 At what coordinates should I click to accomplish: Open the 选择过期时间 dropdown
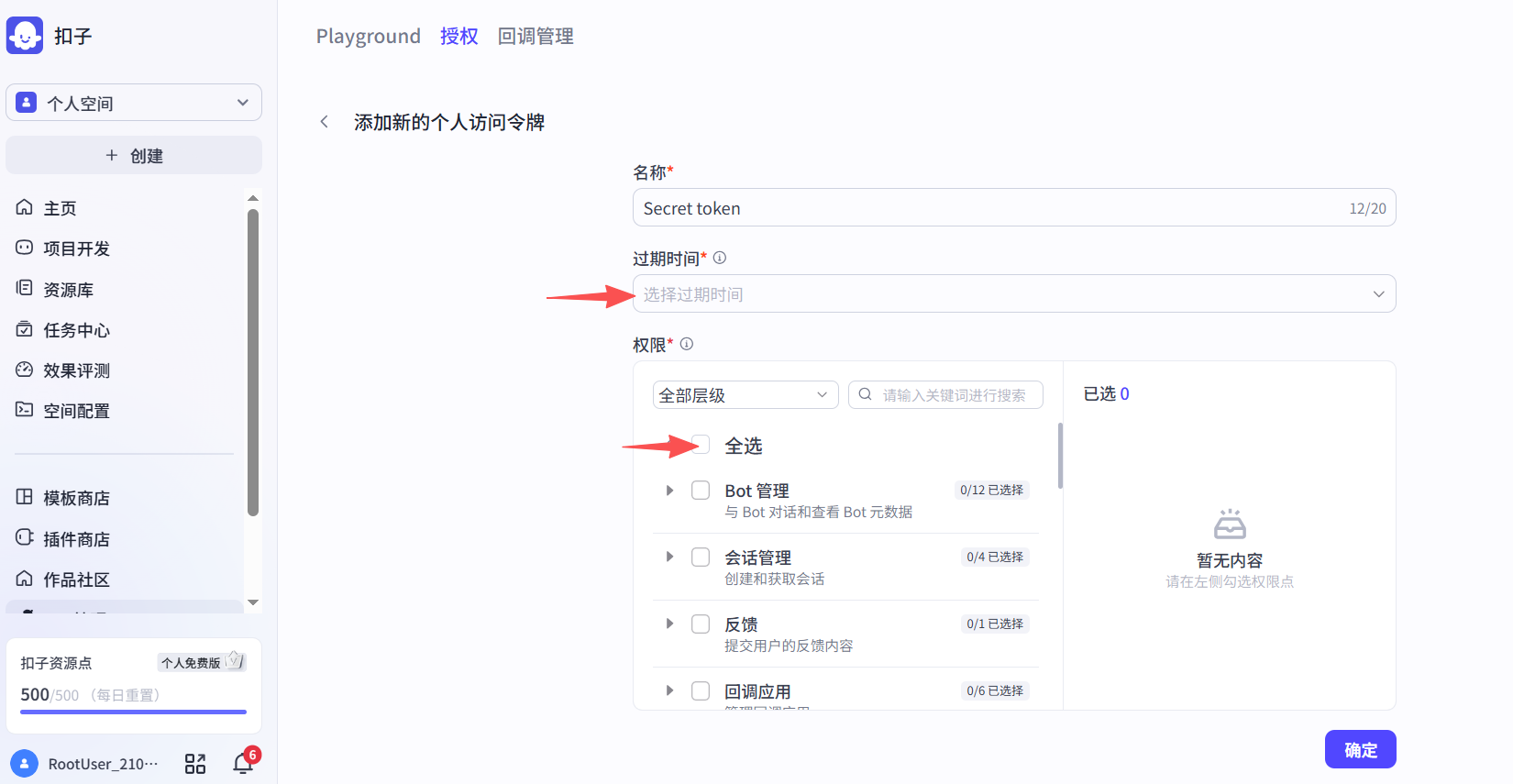(1013, 294)
